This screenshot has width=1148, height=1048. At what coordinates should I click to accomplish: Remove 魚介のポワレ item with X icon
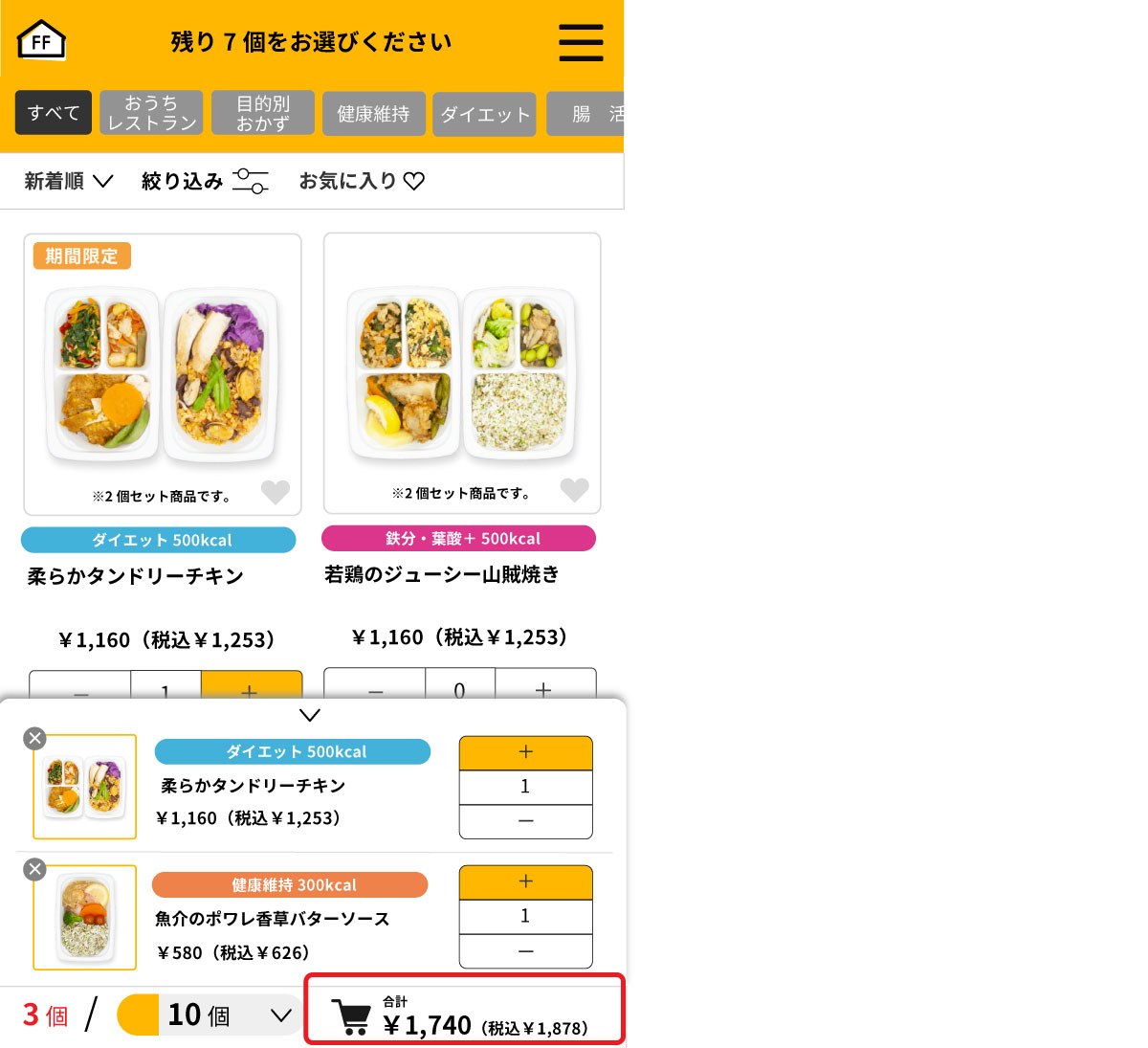34,869
